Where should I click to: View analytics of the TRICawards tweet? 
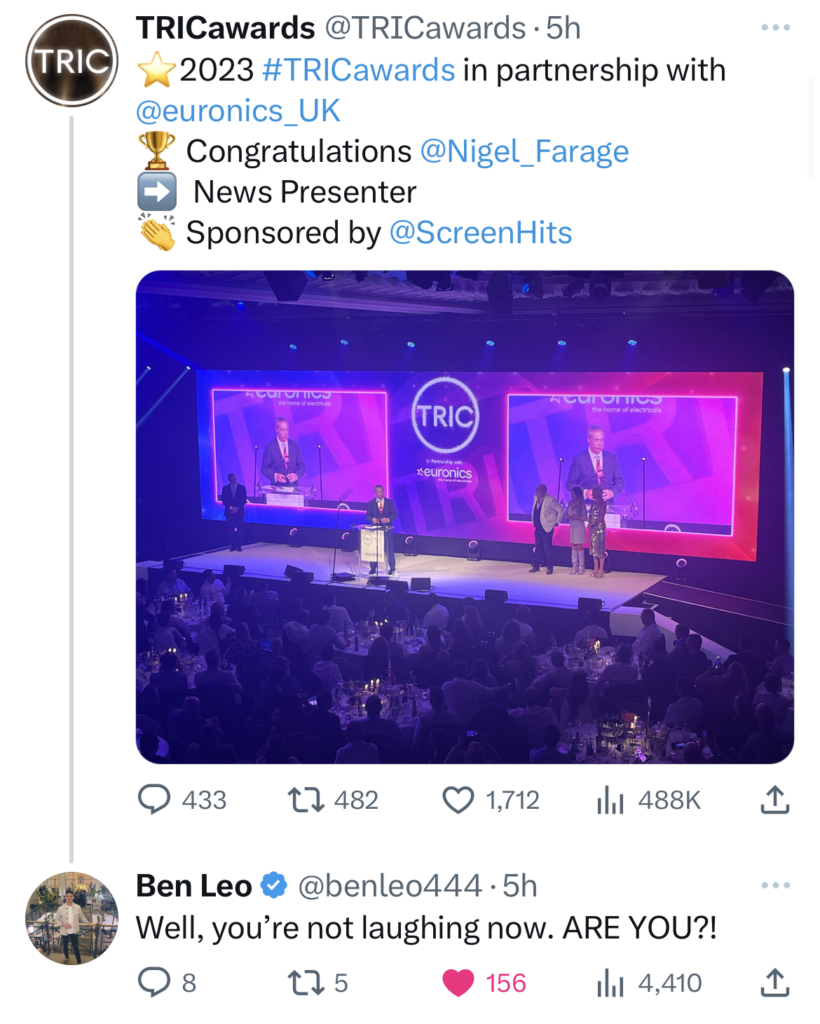[609, 800]
